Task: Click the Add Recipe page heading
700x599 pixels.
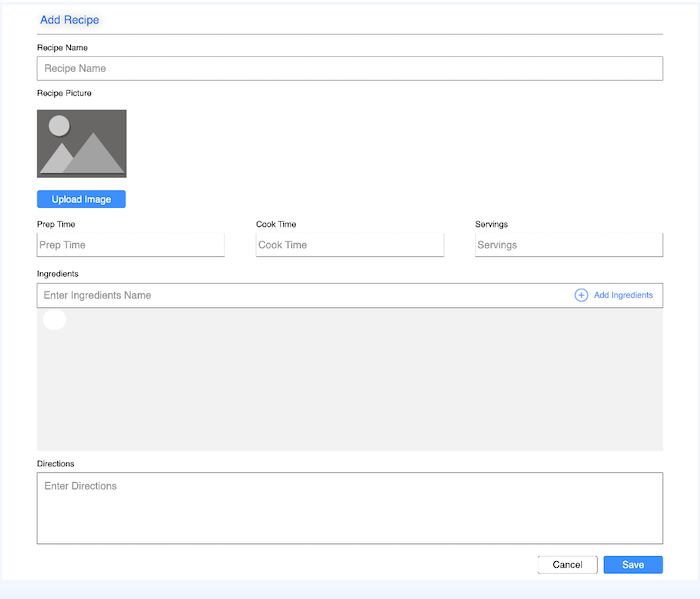Action: click(70, 20)
